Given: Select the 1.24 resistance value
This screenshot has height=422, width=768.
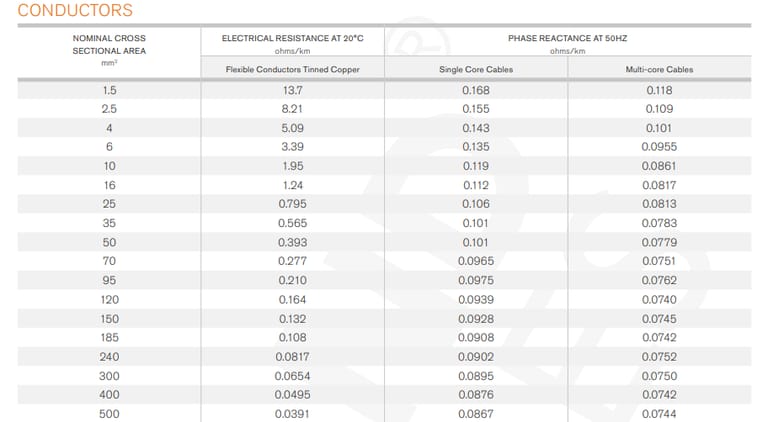Looking at the screenshot, I should coord(292,185).
